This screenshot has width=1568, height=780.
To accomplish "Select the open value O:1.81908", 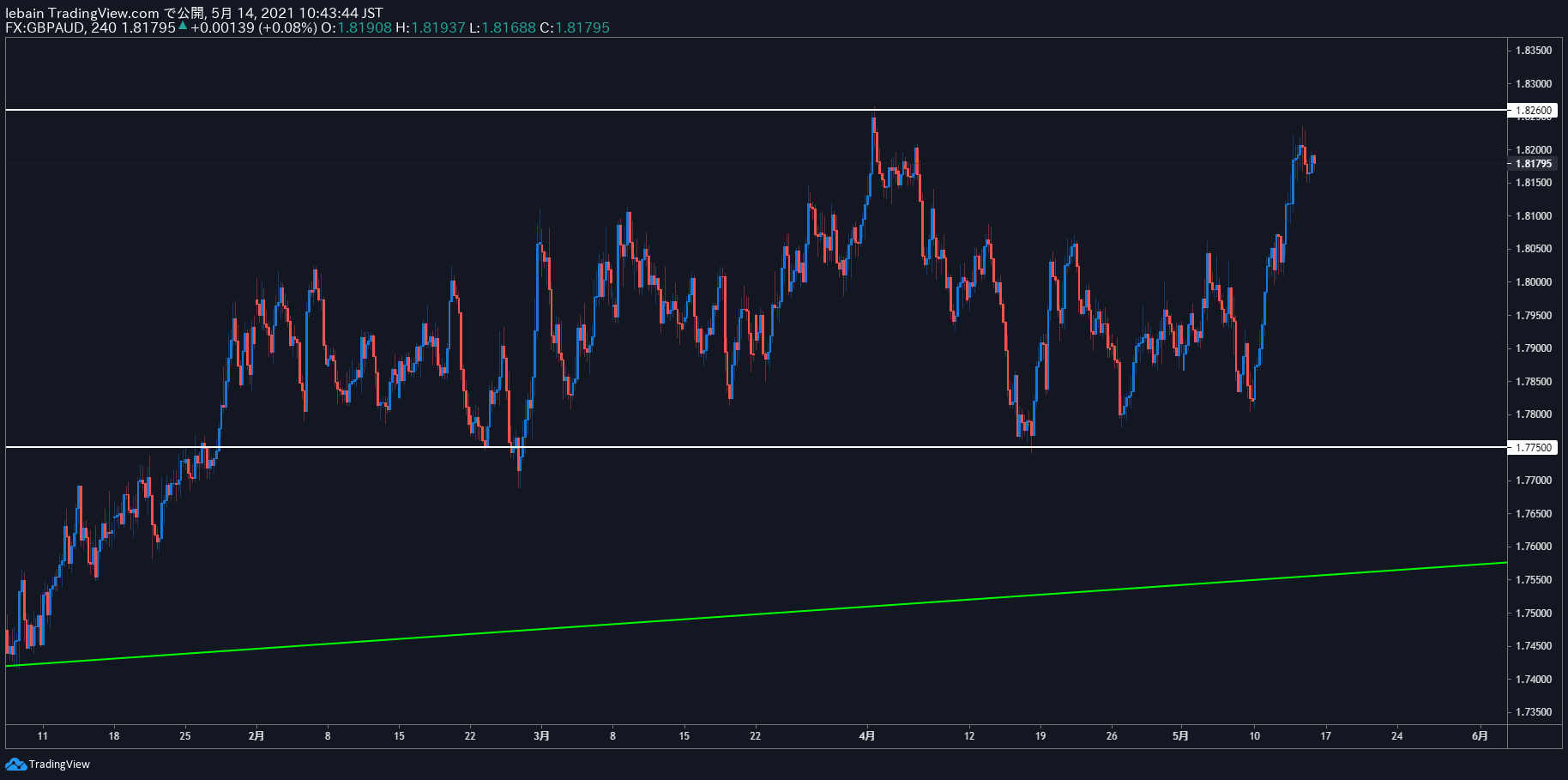I will [x=356, y=27].
